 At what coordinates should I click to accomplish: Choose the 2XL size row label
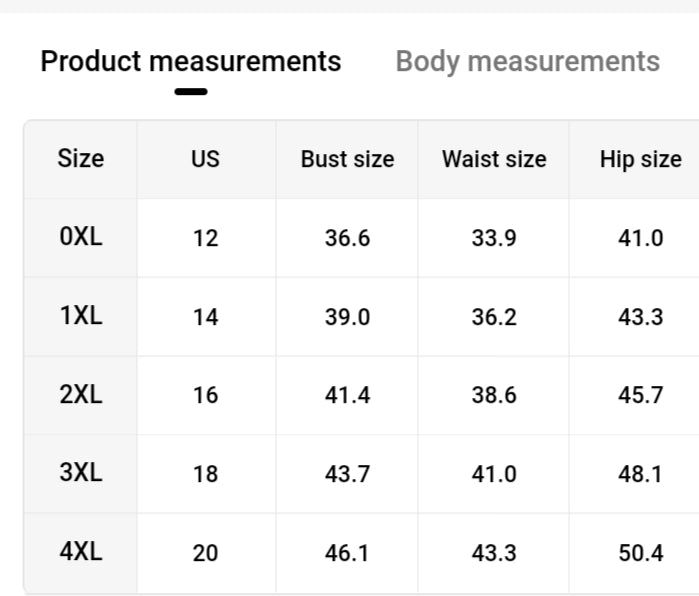[x=80, y=395]
